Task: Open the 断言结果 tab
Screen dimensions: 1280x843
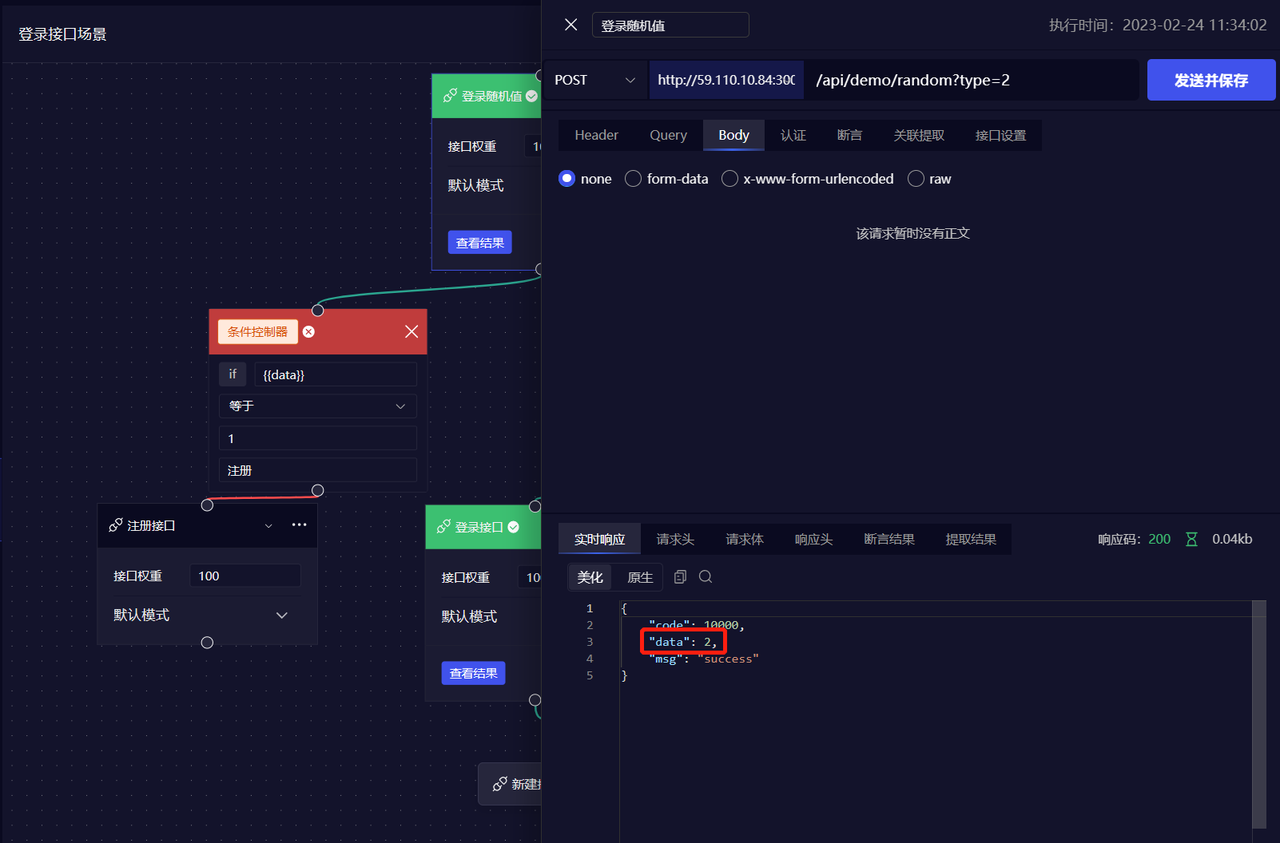Action: 889,539
